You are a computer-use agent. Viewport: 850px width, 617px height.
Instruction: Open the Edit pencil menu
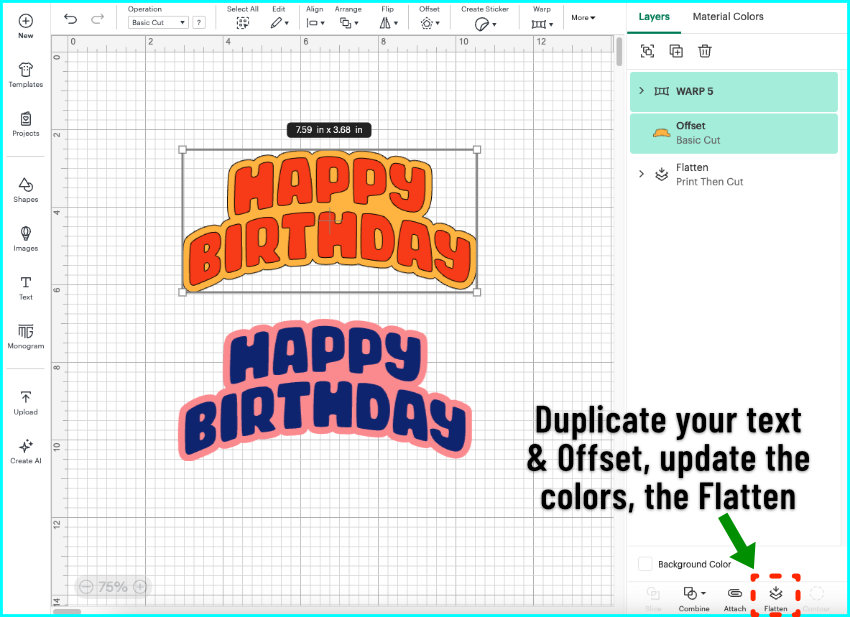279,23
